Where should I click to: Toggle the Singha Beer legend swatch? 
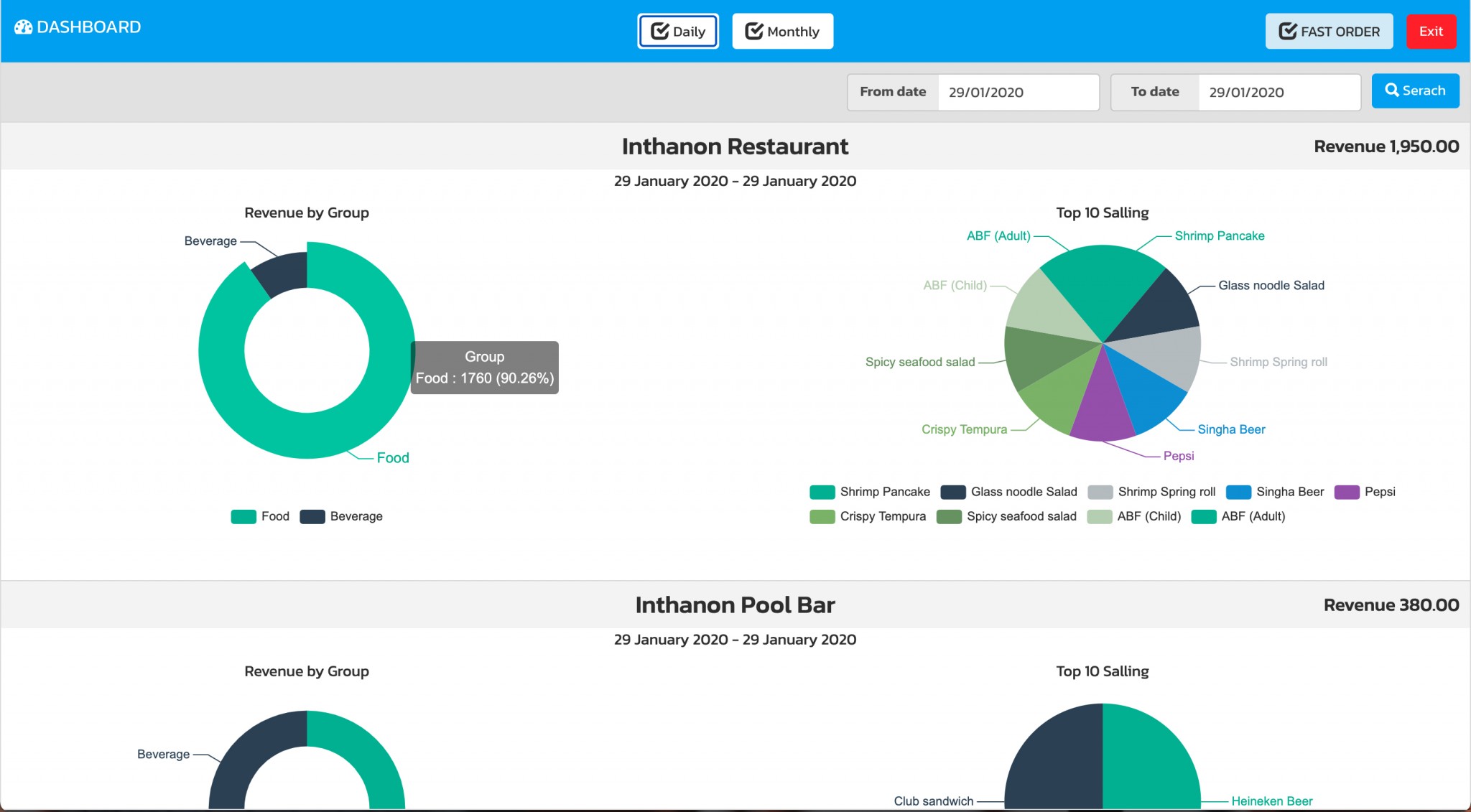1238,492
